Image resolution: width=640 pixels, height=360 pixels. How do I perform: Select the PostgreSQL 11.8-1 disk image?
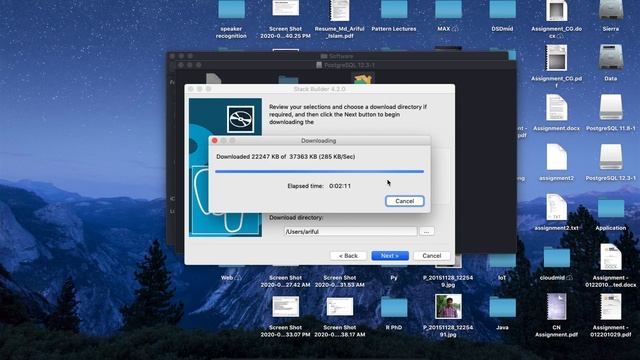(x=611, y=107)
